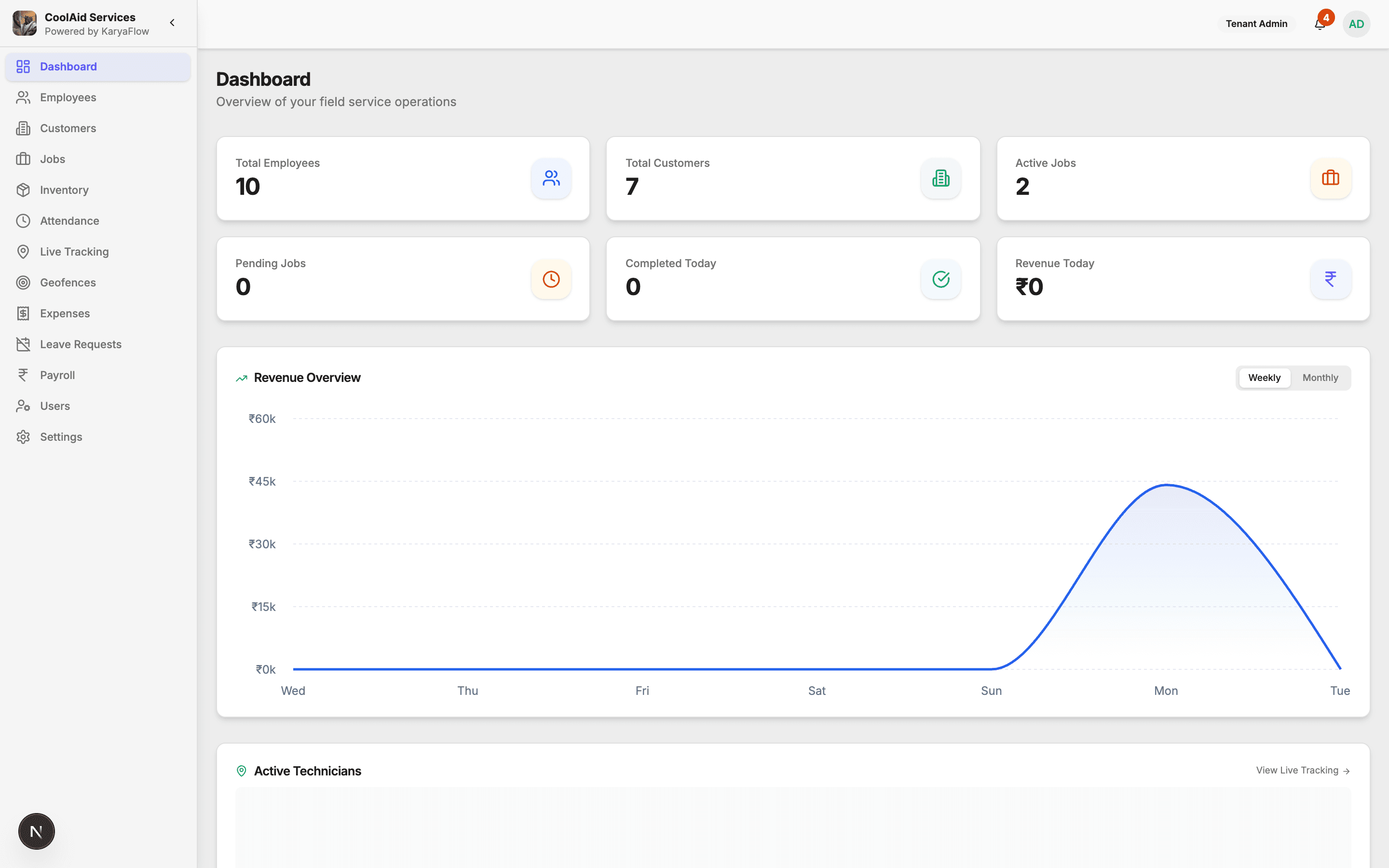This screenshot has height=868, width=1389.
Task: Click the Revenue Overview trend arrow icon
Action: [x=242, y=379]
